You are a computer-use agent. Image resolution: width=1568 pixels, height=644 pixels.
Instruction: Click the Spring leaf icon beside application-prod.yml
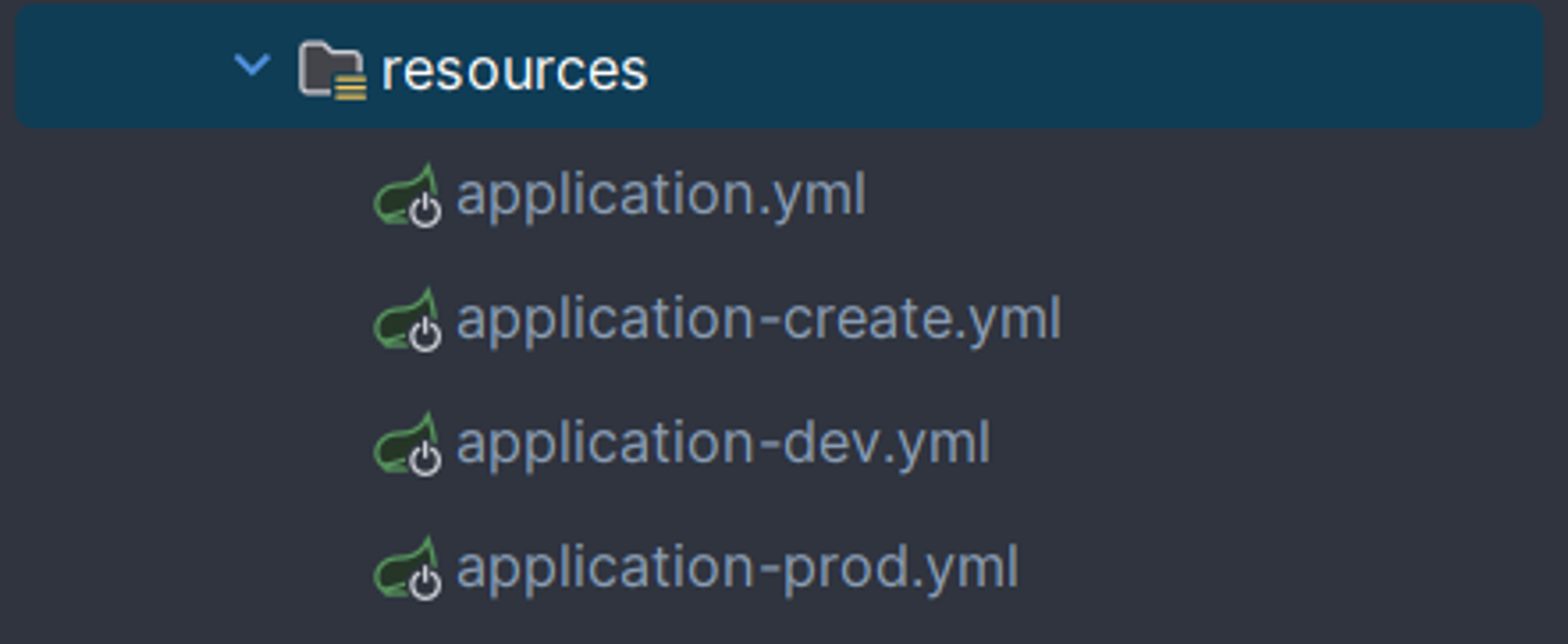(400, 565)
